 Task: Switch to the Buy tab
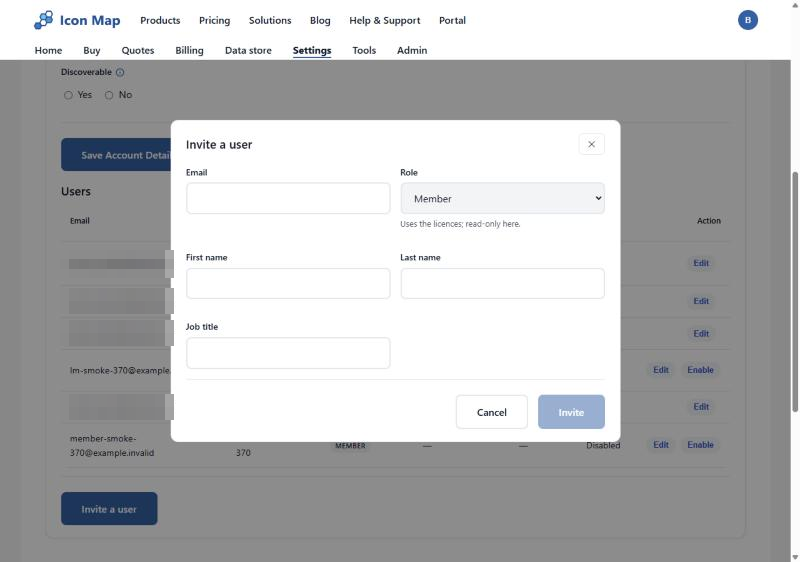click(x=92, y=50)
